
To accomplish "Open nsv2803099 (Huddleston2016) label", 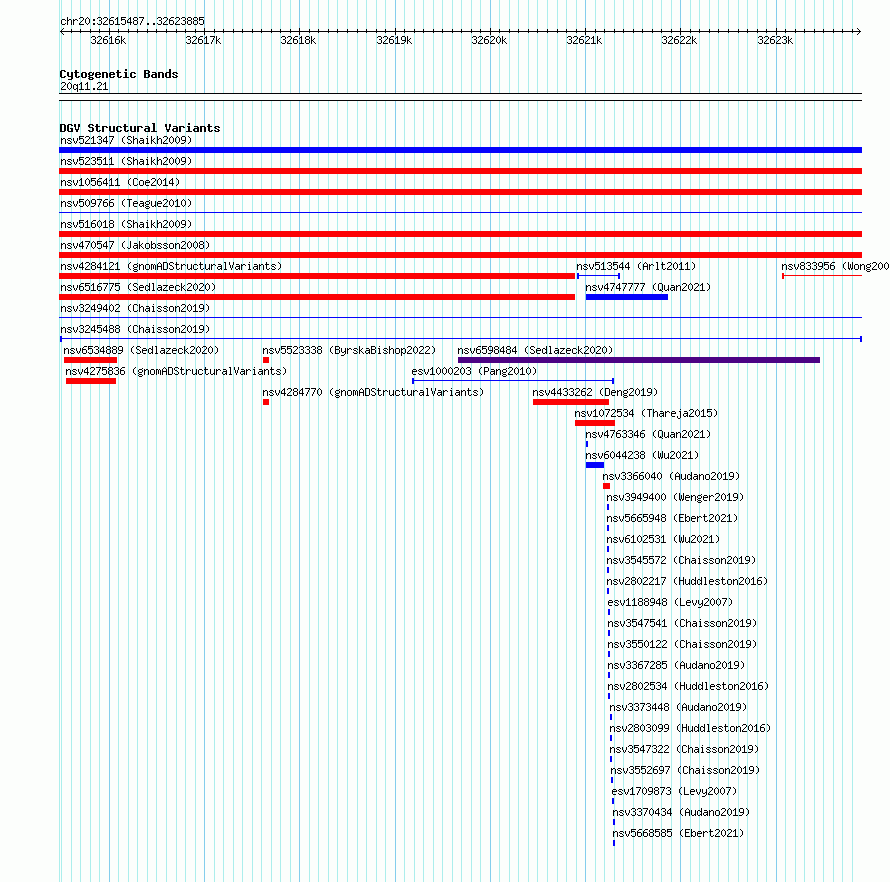I will point(690,728).
